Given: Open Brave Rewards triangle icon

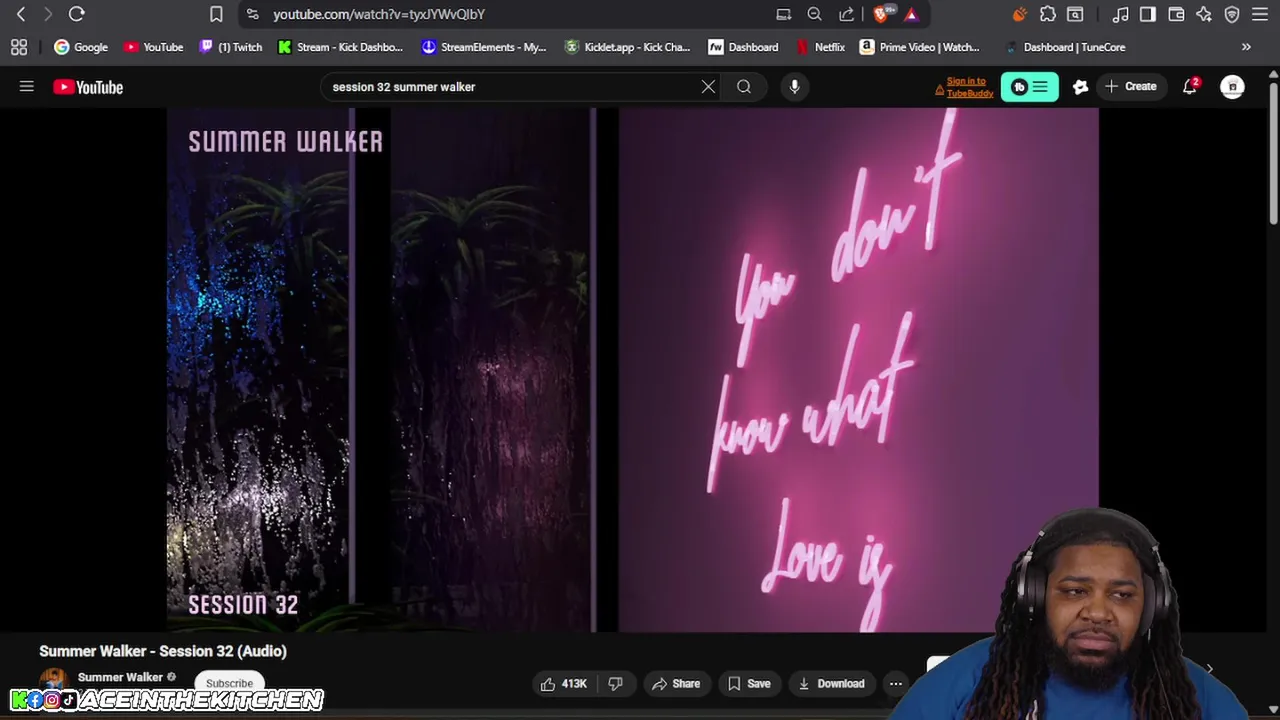Looking at the screenshot, I should (911, 14).
